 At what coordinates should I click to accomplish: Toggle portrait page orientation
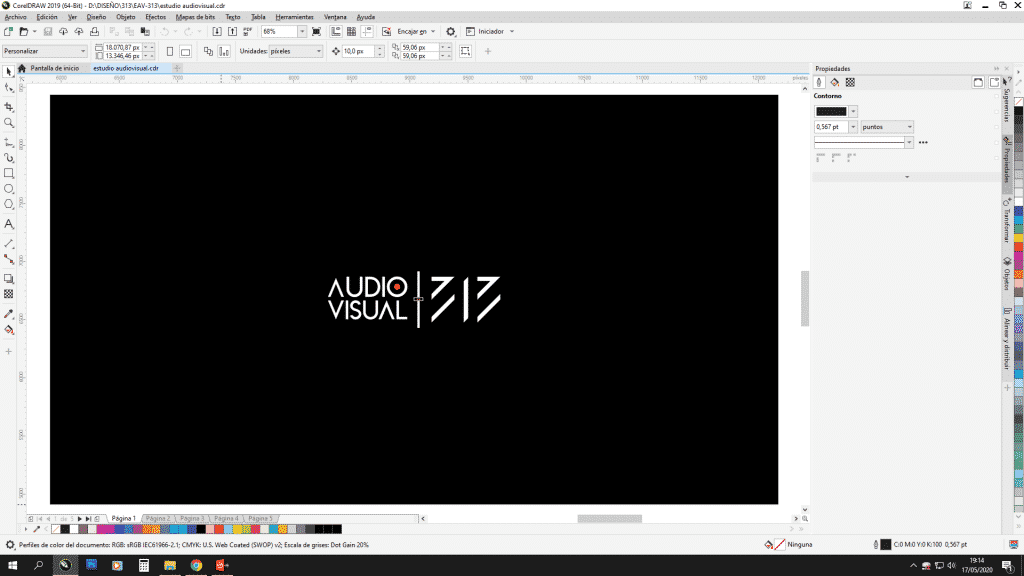[170, 51]
